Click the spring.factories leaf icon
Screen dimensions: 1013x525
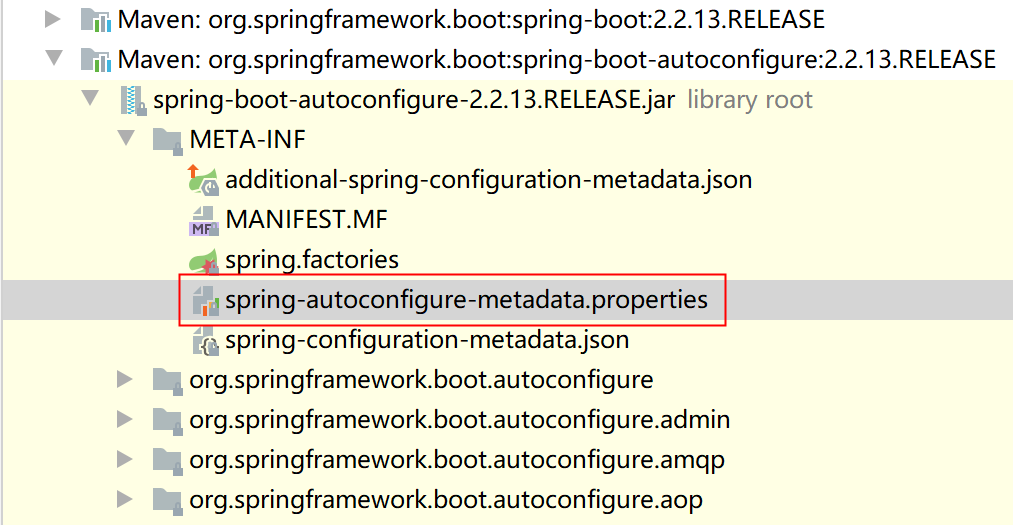(204, 260)
